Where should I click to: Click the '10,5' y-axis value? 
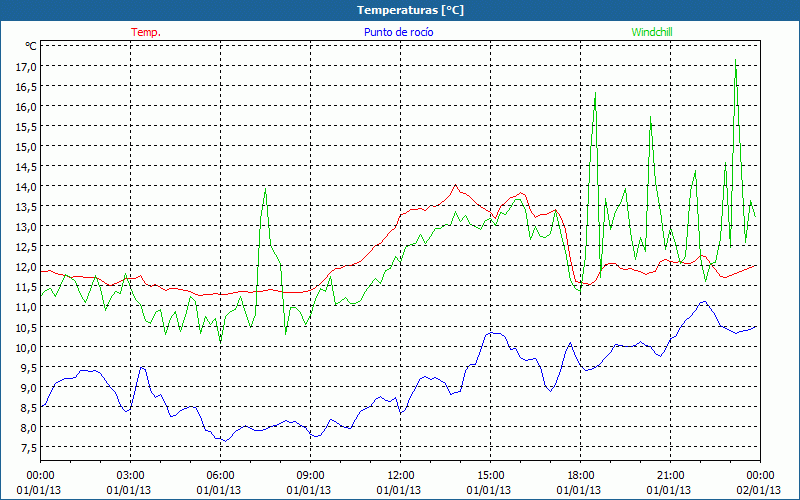point(27,327)
